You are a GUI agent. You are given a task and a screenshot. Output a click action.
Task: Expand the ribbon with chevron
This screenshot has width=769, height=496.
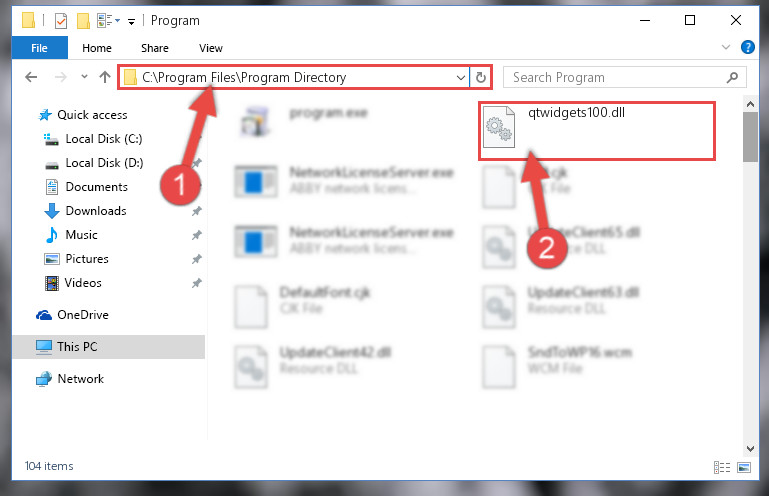(x=726, y=48)
